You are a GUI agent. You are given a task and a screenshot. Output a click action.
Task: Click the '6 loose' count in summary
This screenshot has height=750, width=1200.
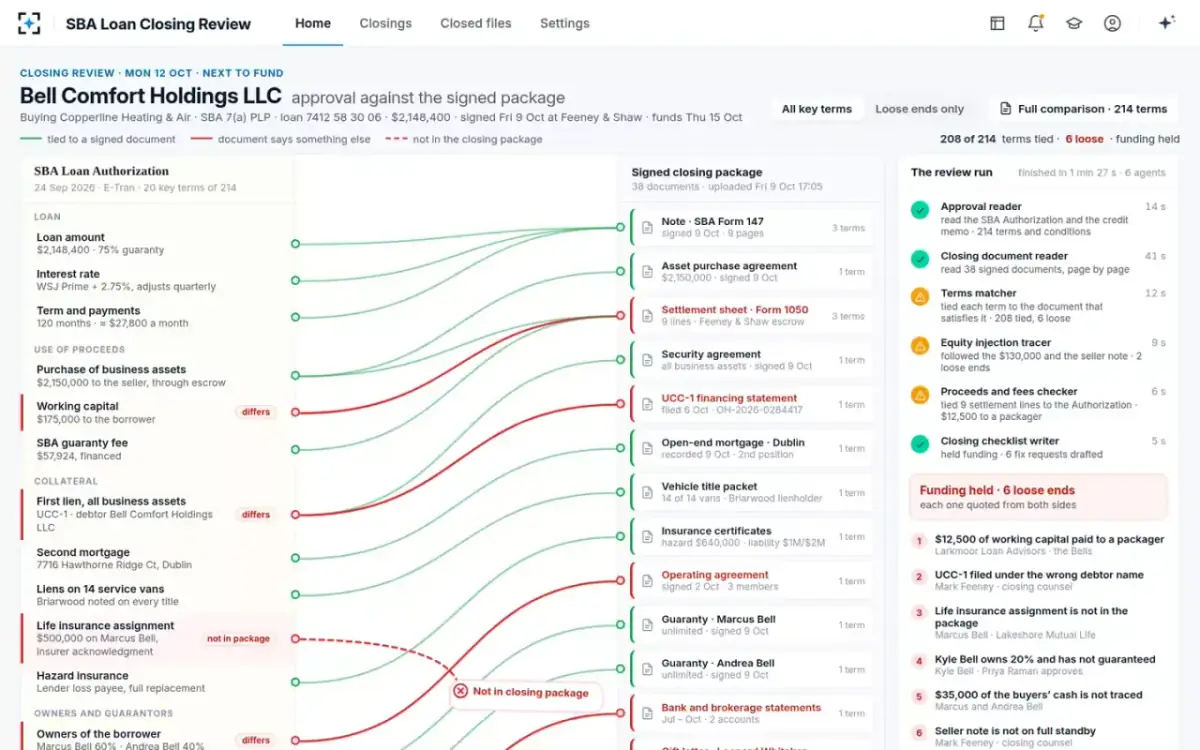click(x=1084, y=139)
